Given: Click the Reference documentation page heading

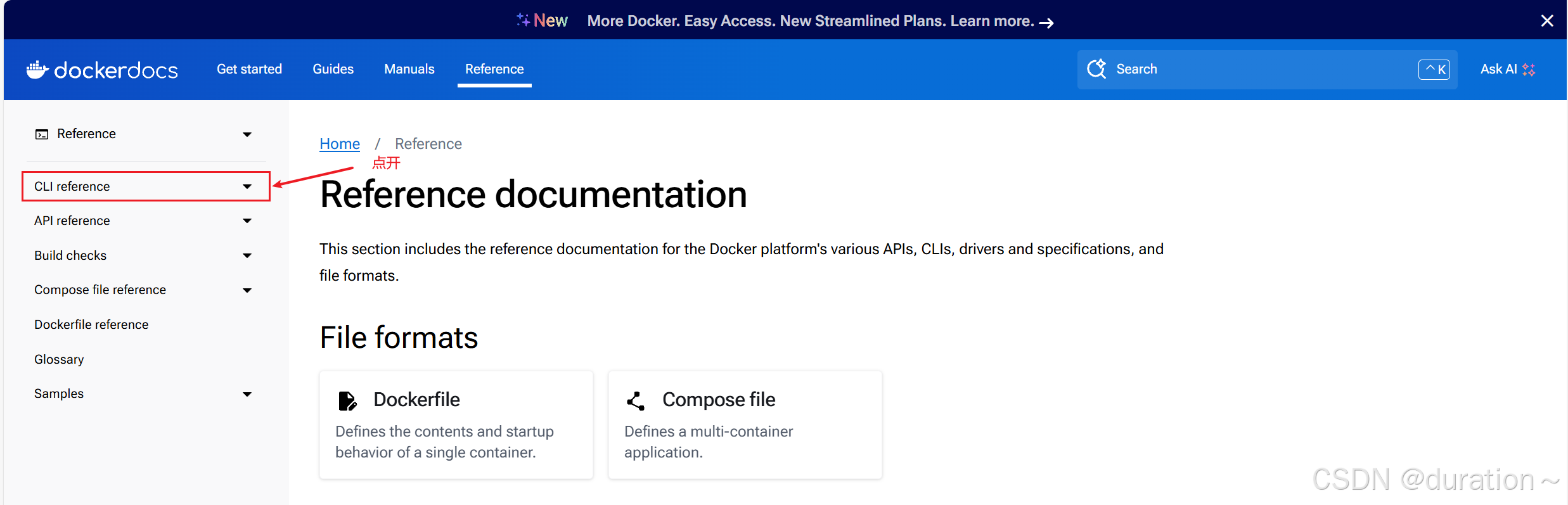Looking at the screenshot, I should [x=533, y=194].
